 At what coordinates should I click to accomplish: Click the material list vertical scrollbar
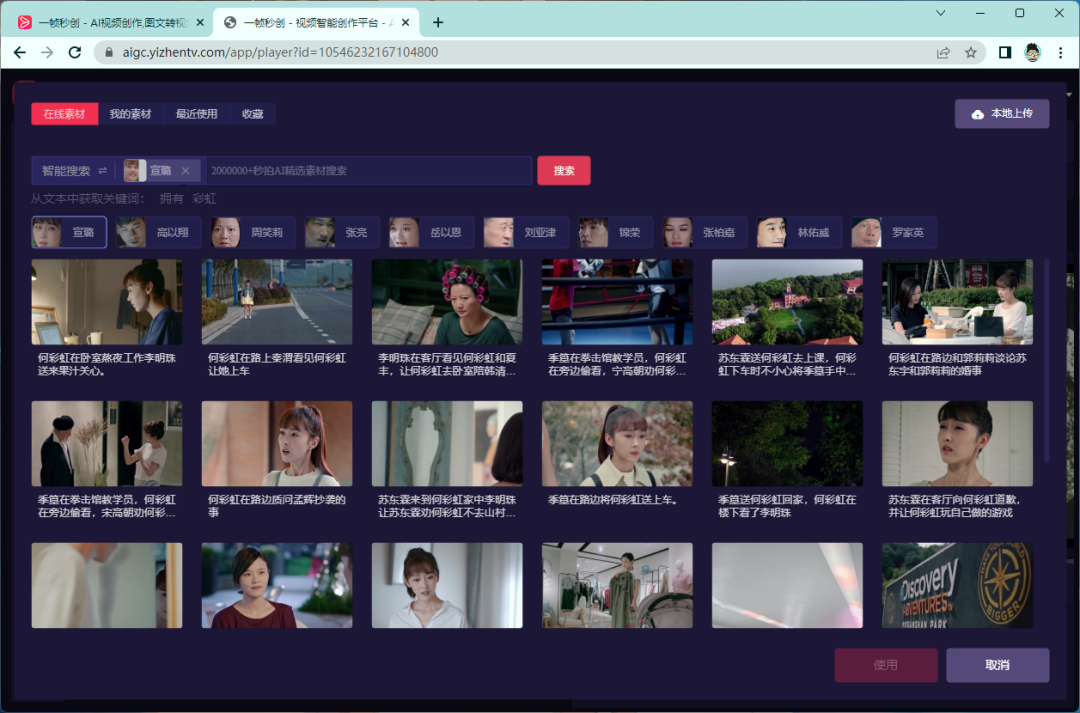(1046, 361)
